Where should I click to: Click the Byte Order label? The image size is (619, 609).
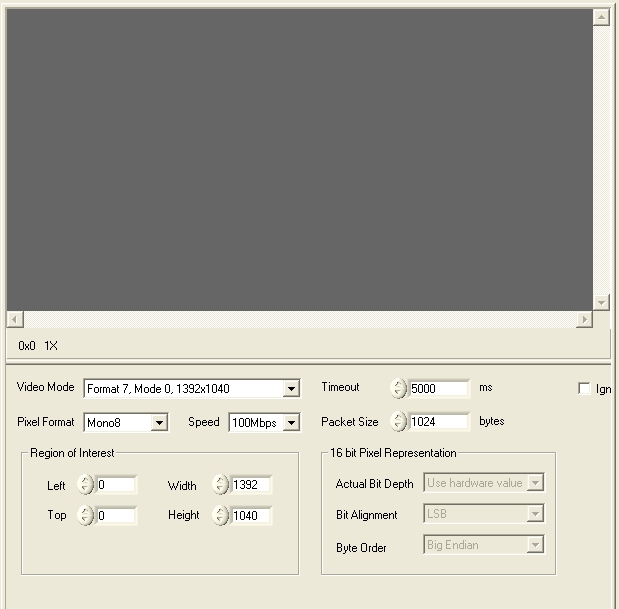click(361, 548)
